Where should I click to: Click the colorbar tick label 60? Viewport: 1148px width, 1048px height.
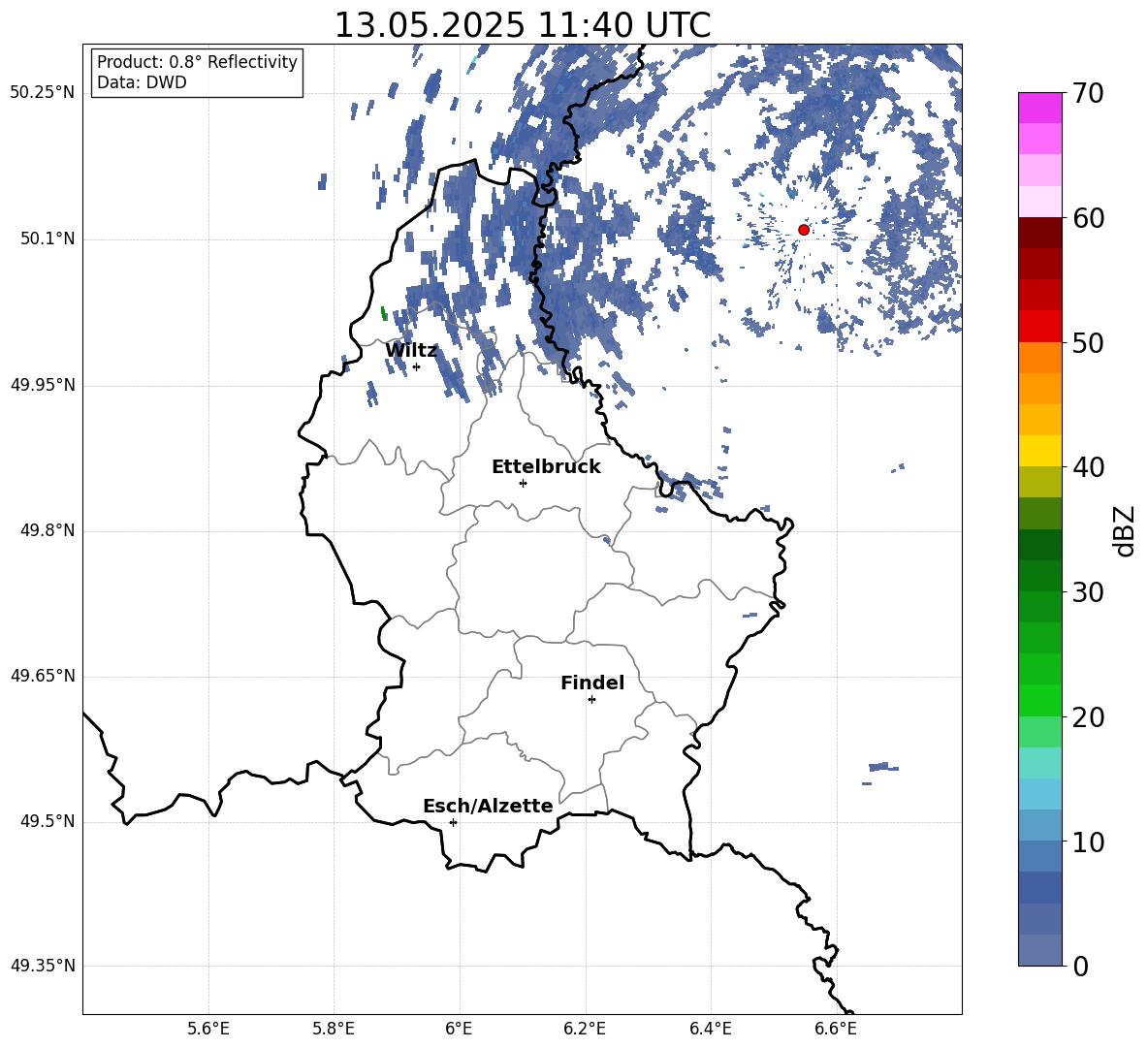tap(1088, 217)
